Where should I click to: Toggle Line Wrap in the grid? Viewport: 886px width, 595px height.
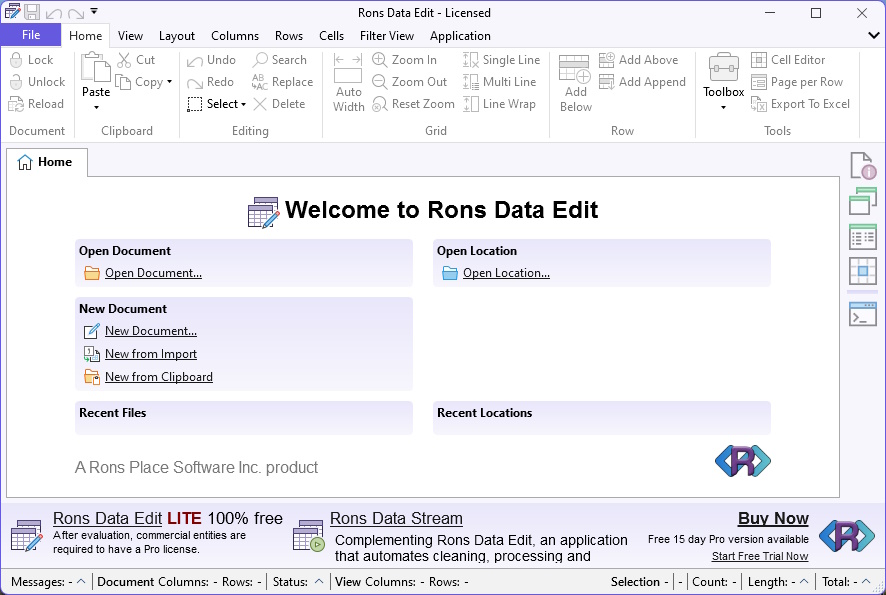(x=500, y=104)
